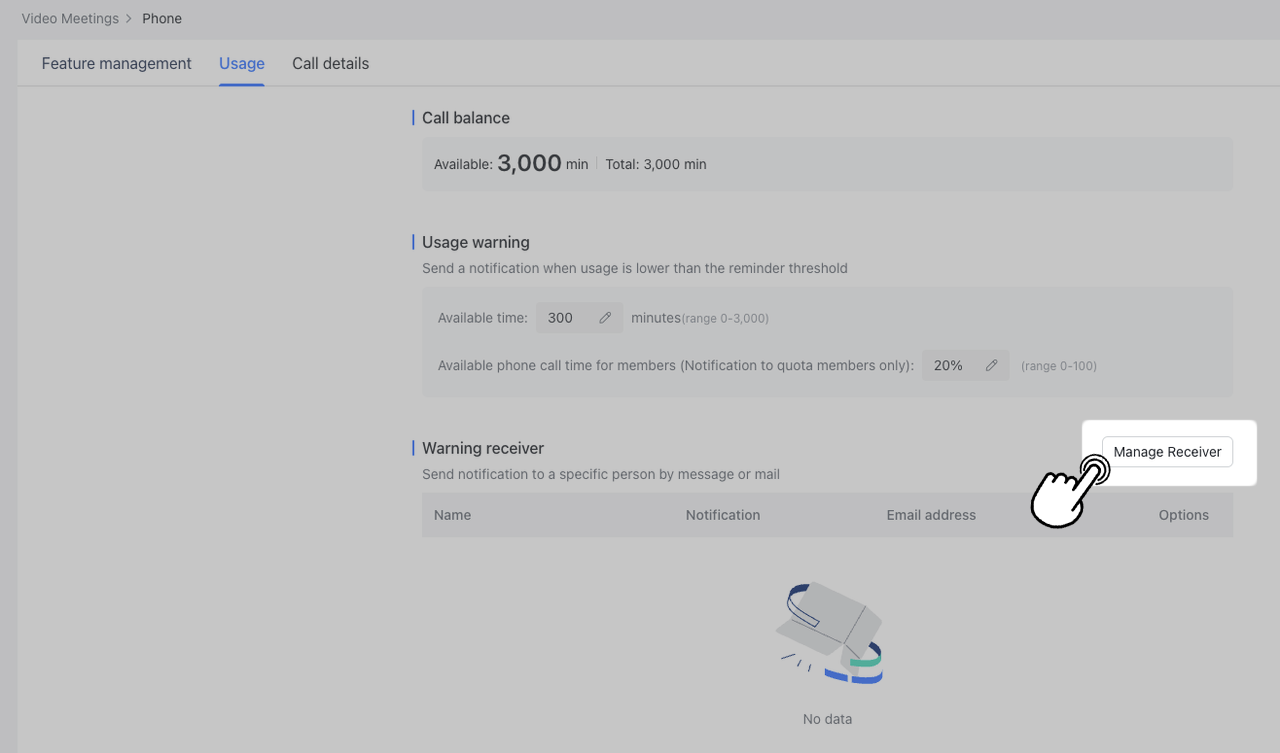Click the Call balance section heading
Viewport: 1280px width, 753px height.
tap(466, 118)
